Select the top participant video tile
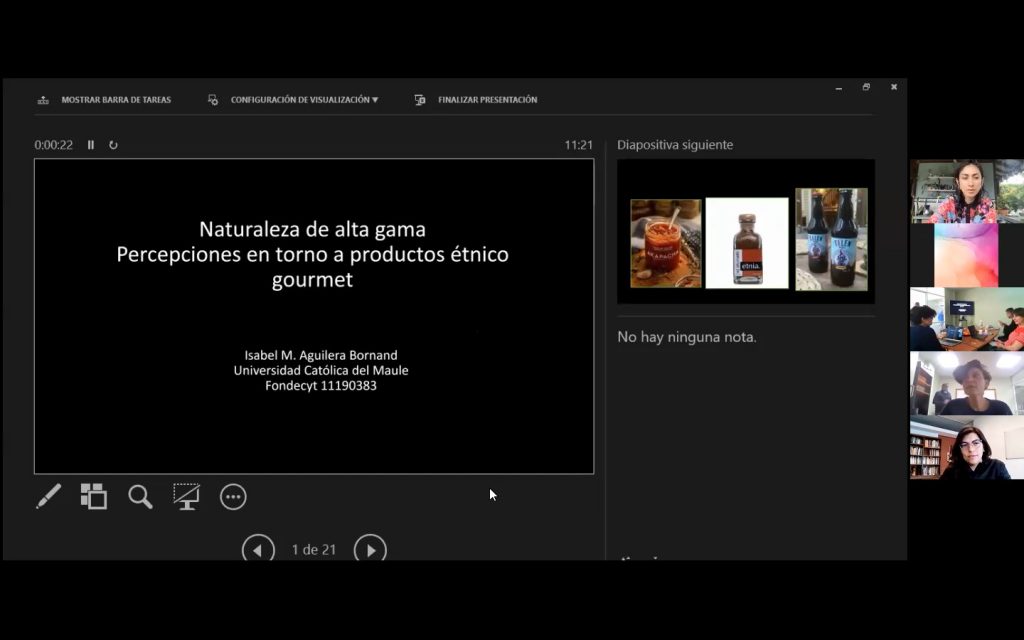Image resolution: width=1024 pixels, height=640 pixels. pos(966,191)
